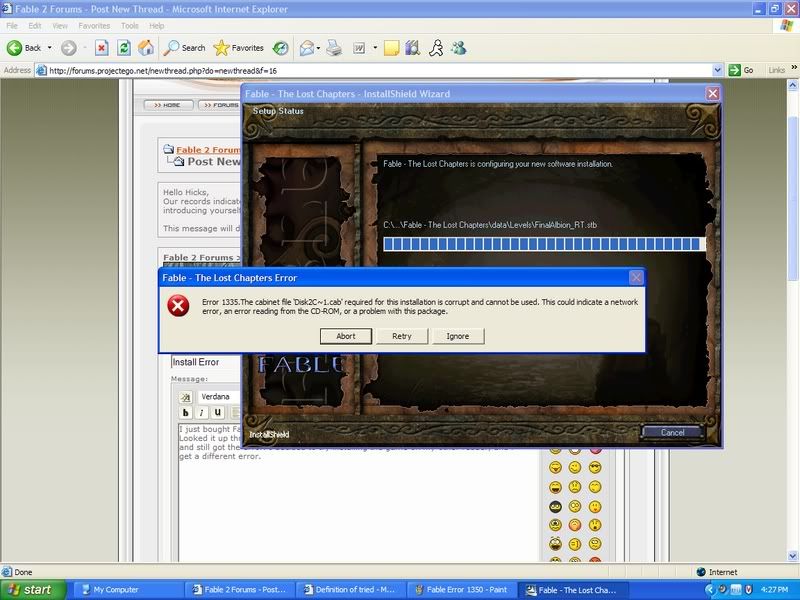
Task: Toggle Bold in the message editor
Action: coord(185,413)
